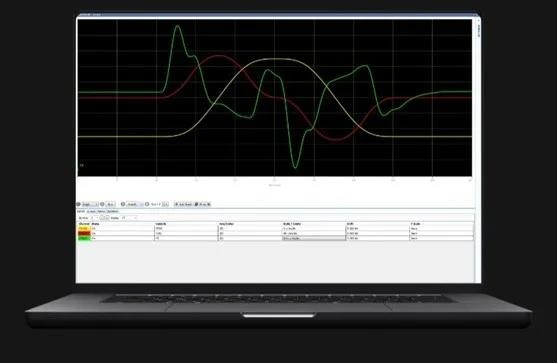Click the highlighted cell in green channel row
This screenshot has width=557, height=363.
pos(314,238)
